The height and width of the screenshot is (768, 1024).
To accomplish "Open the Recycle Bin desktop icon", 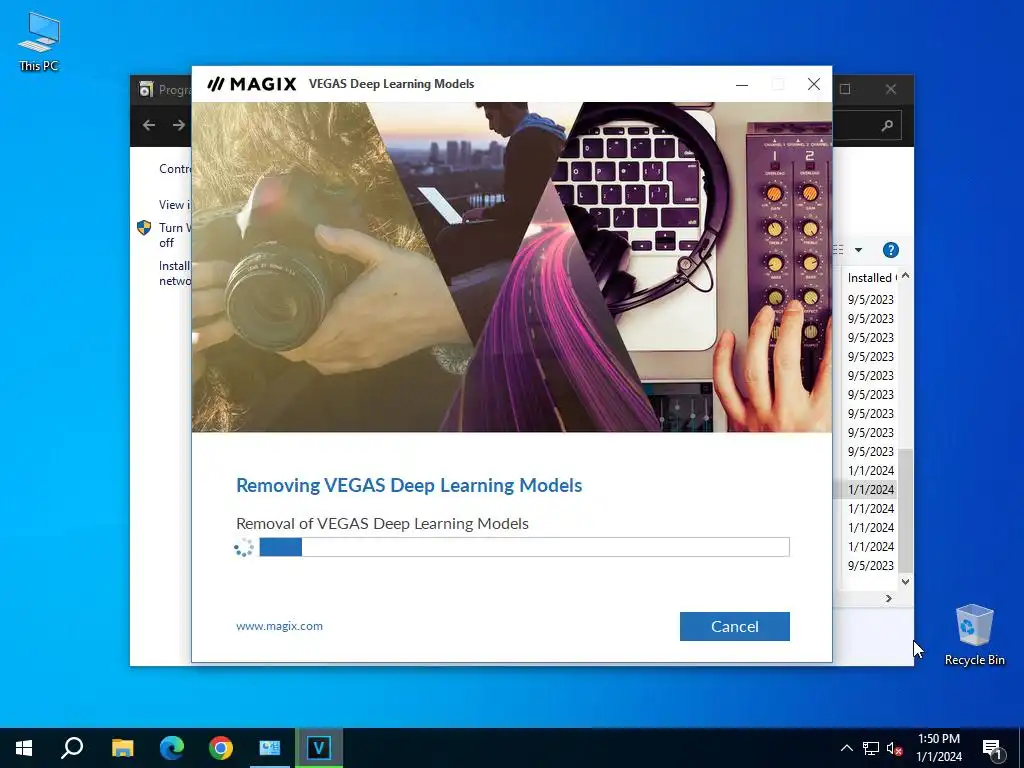I will coord(974,635).
